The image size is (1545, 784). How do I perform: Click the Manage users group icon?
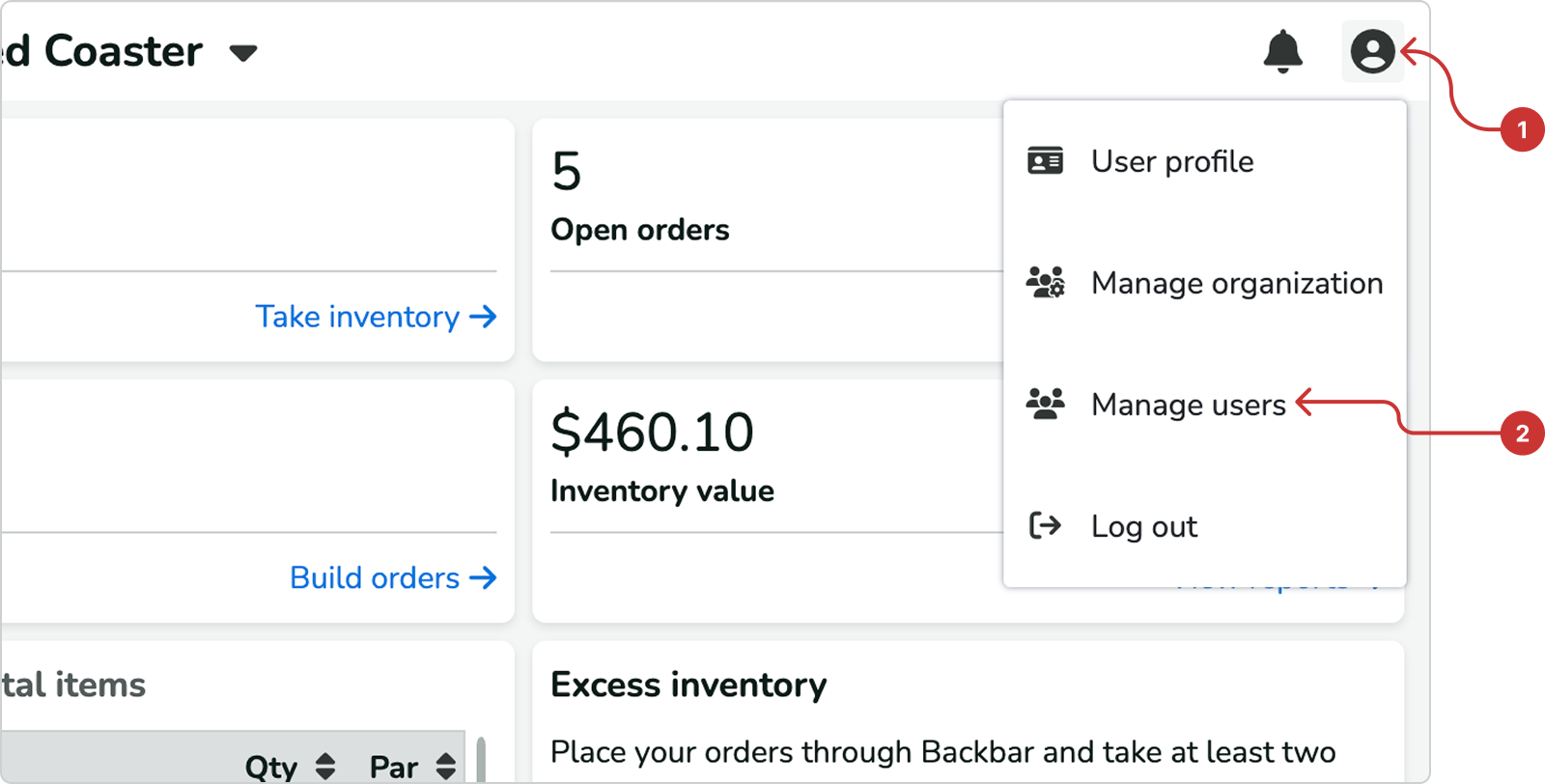click(1045, 404)
